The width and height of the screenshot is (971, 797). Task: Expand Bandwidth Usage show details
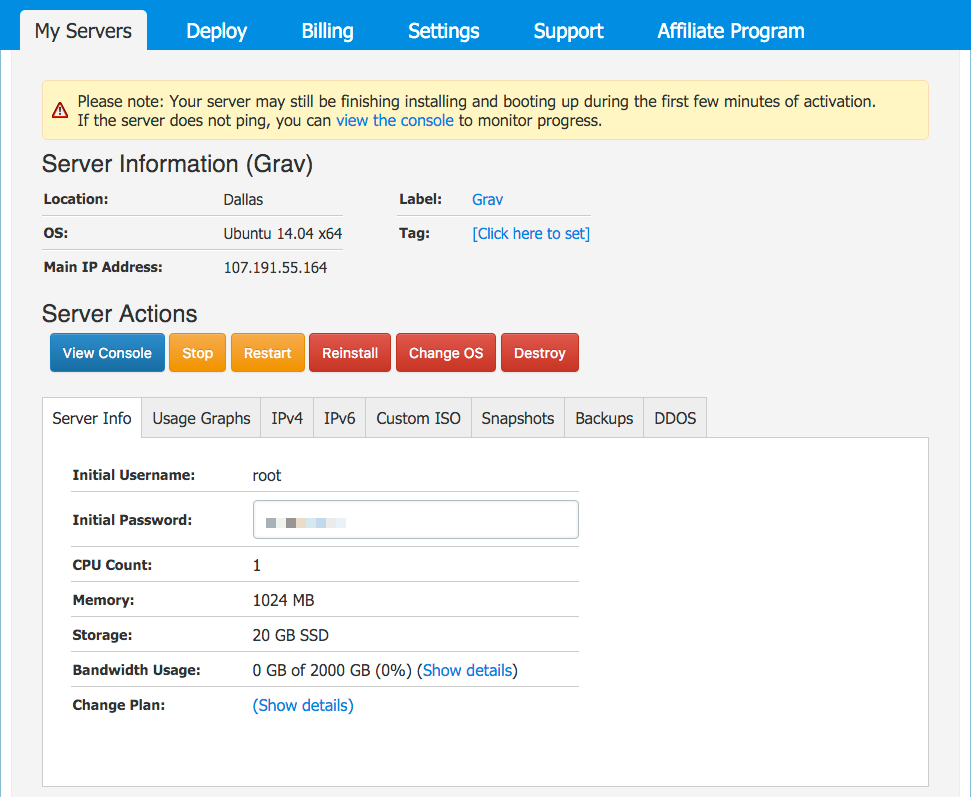tap(467, 670)
